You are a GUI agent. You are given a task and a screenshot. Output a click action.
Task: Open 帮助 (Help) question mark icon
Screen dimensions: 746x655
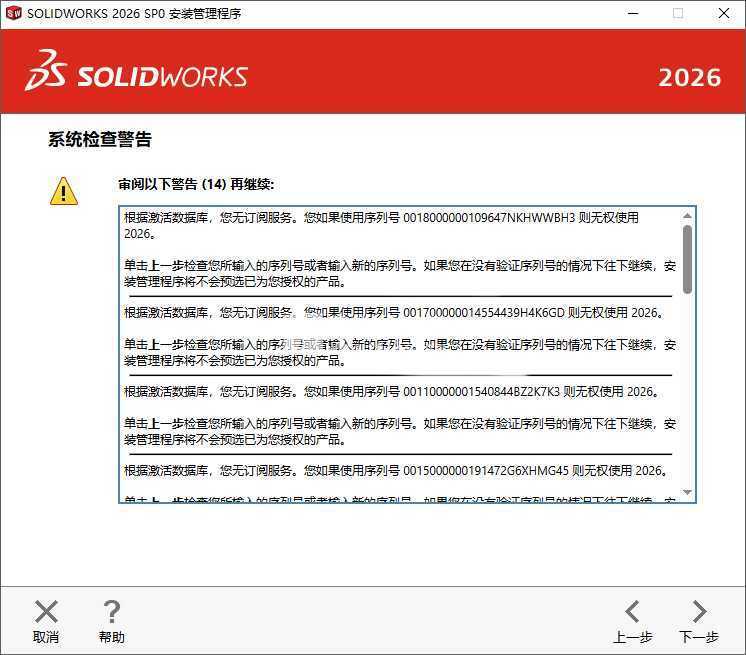112,612
